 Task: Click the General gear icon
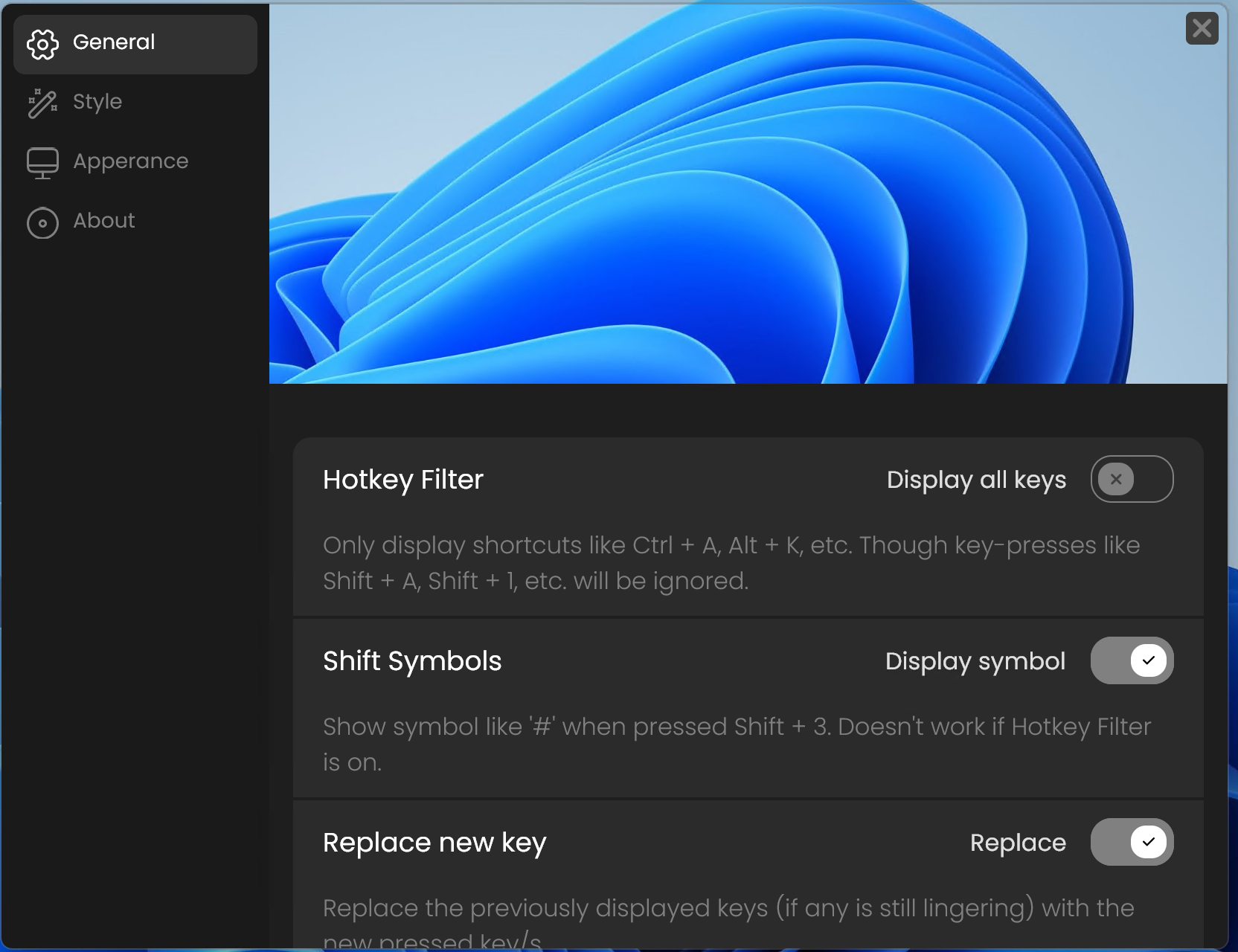[x=42, y=45]
